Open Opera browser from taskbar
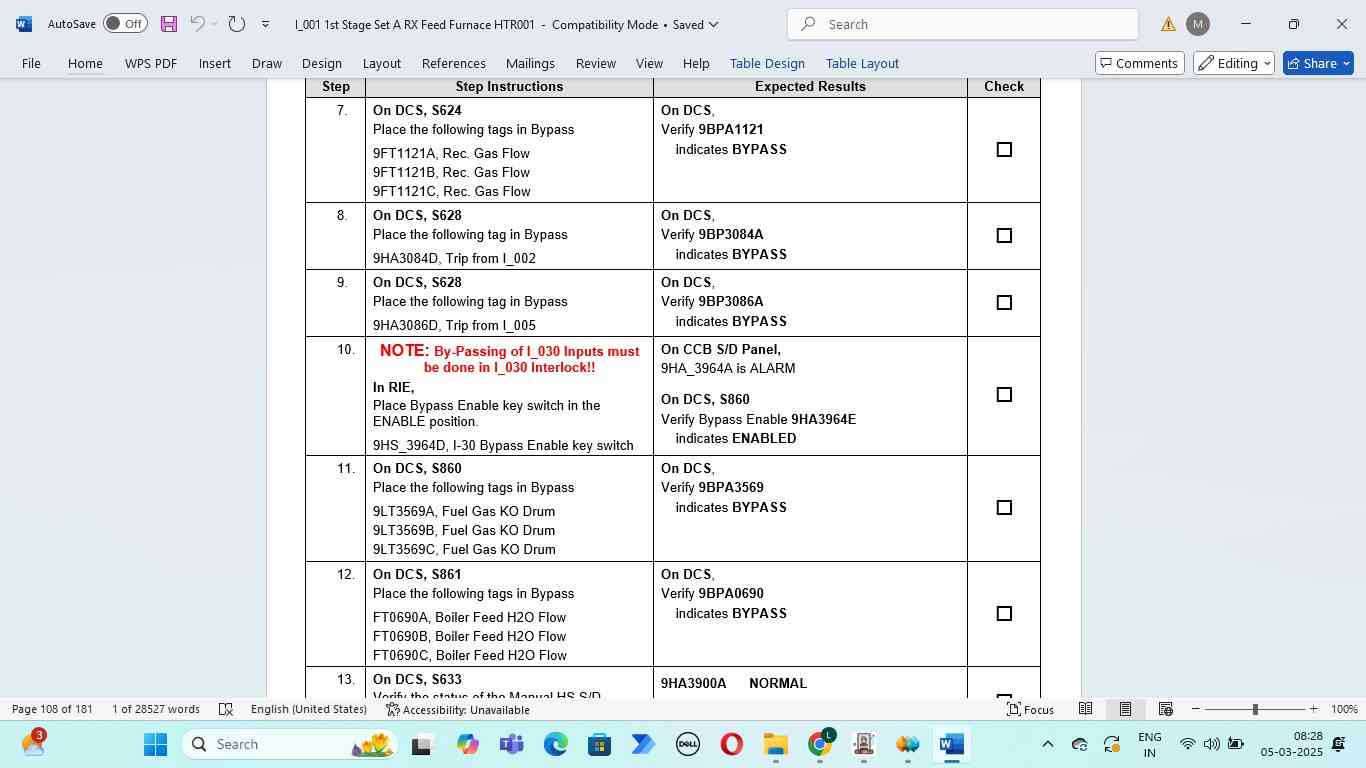Image resolution: width=1366 pixels, height=768 pixels. [x=731, y=744]
